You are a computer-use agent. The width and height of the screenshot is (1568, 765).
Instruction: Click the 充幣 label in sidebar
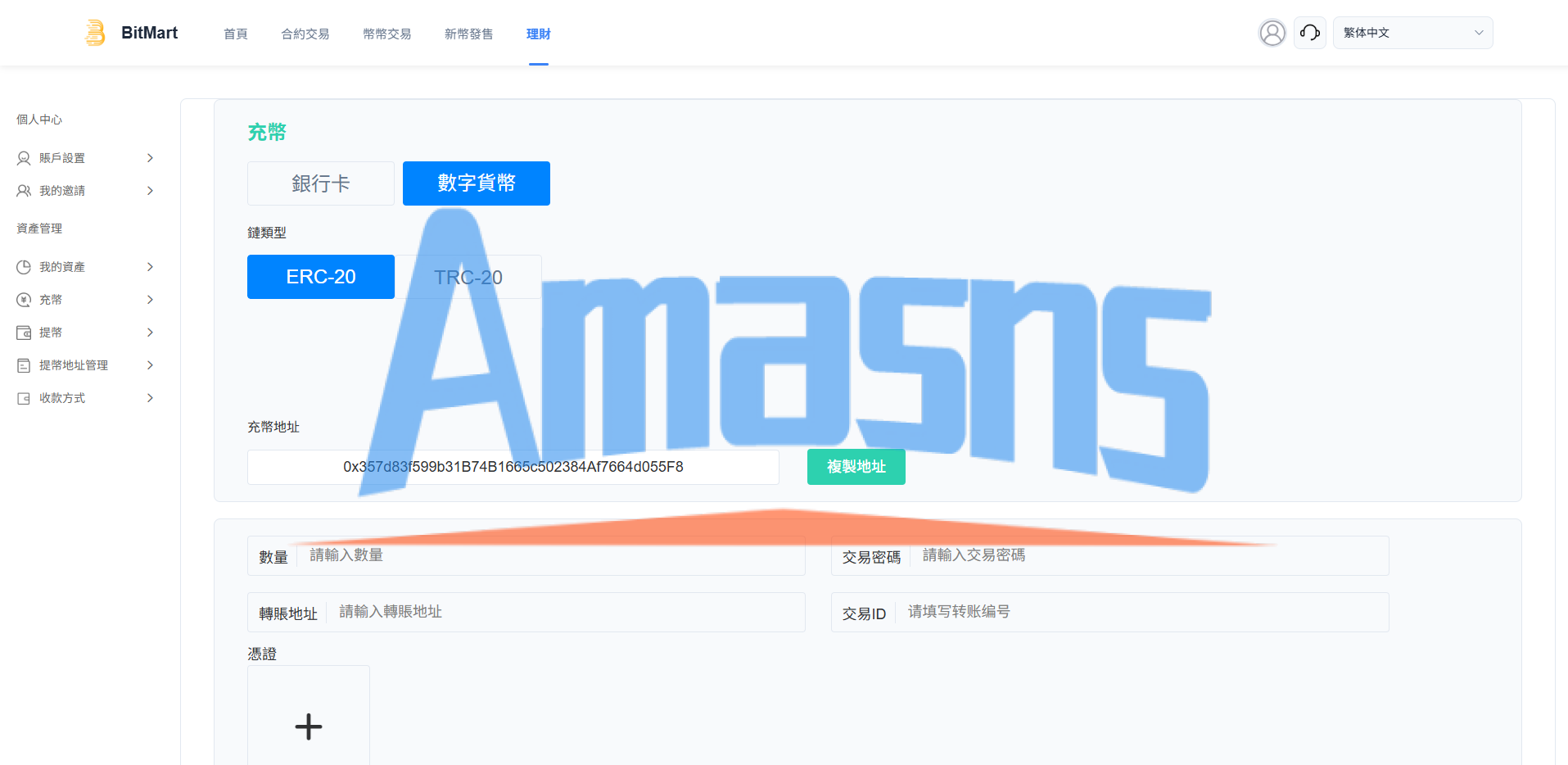51,300
